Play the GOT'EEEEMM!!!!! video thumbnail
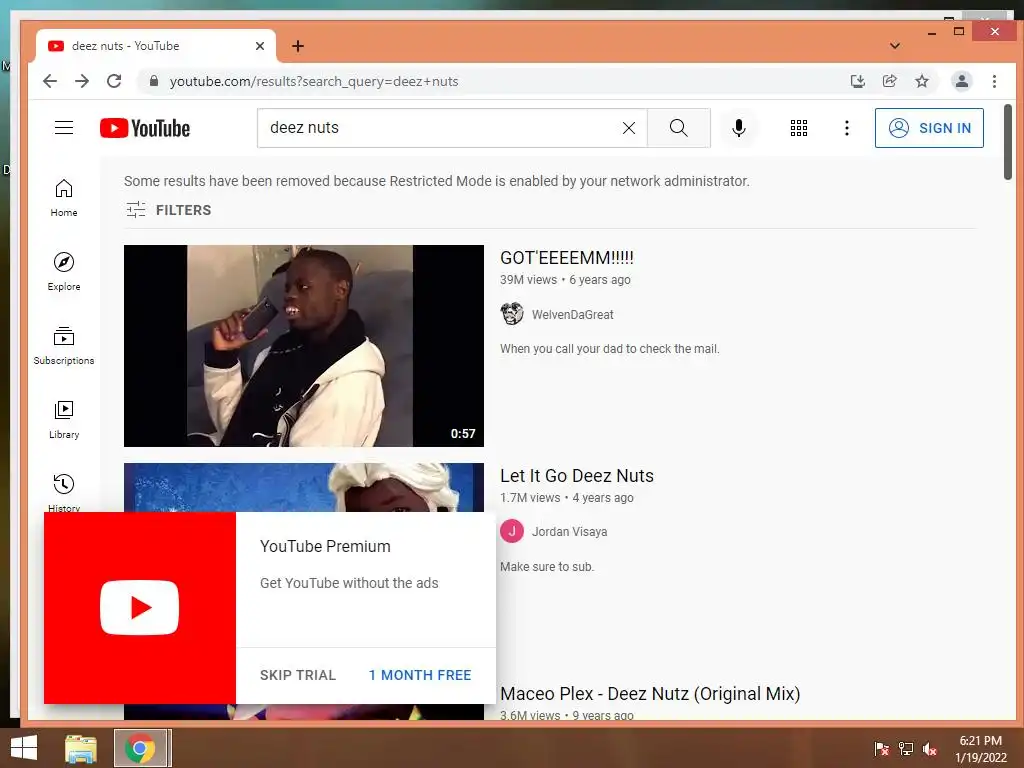1024x768 pixels. [304, 345]
